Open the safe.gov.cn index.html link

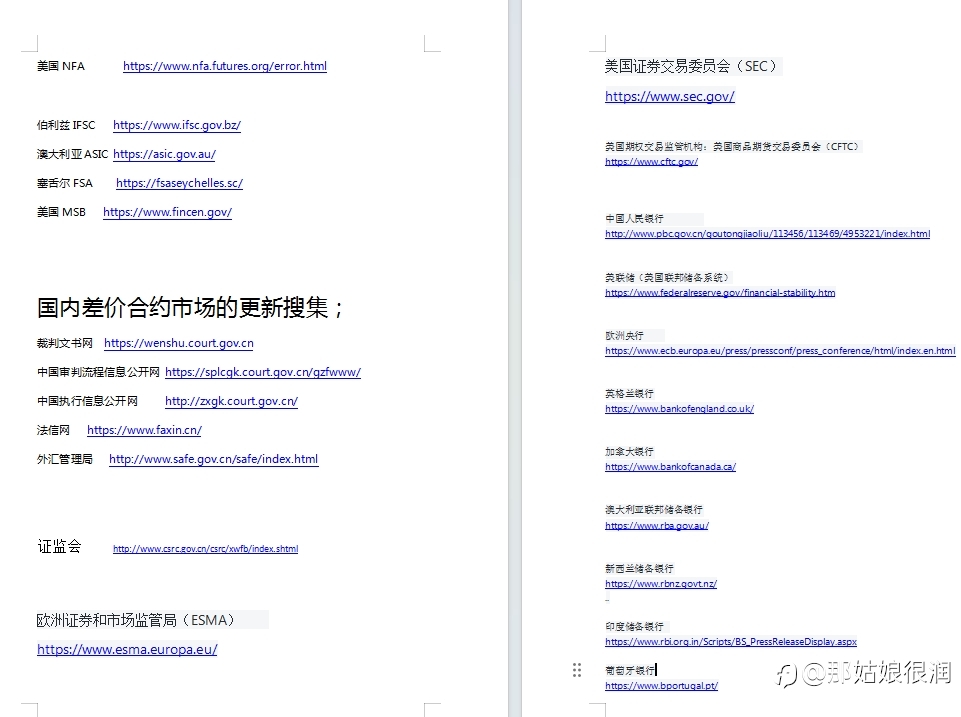pos(214,459)
